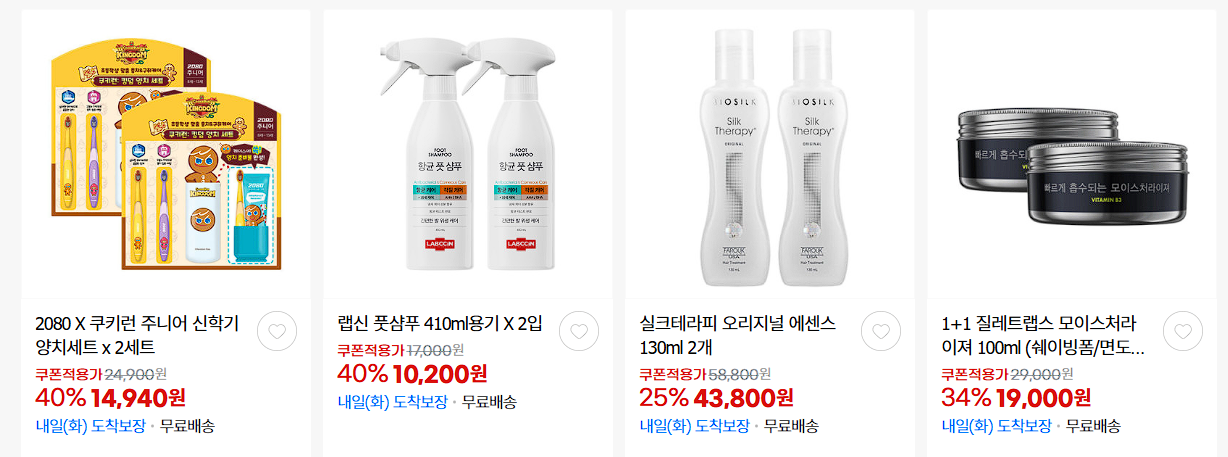This screenshot has height=457, width=1228.
Task: Open 2080 X 쿠키런 주니어 product image
Action: (165, 156)
